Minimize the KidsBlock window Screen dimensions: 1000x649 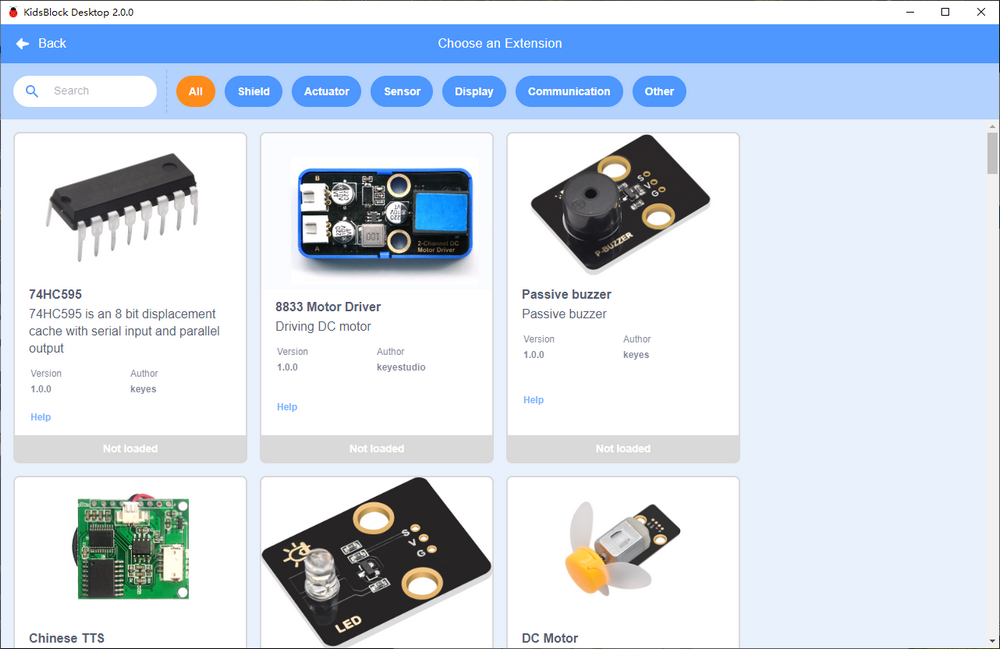[x=910, y=12]
